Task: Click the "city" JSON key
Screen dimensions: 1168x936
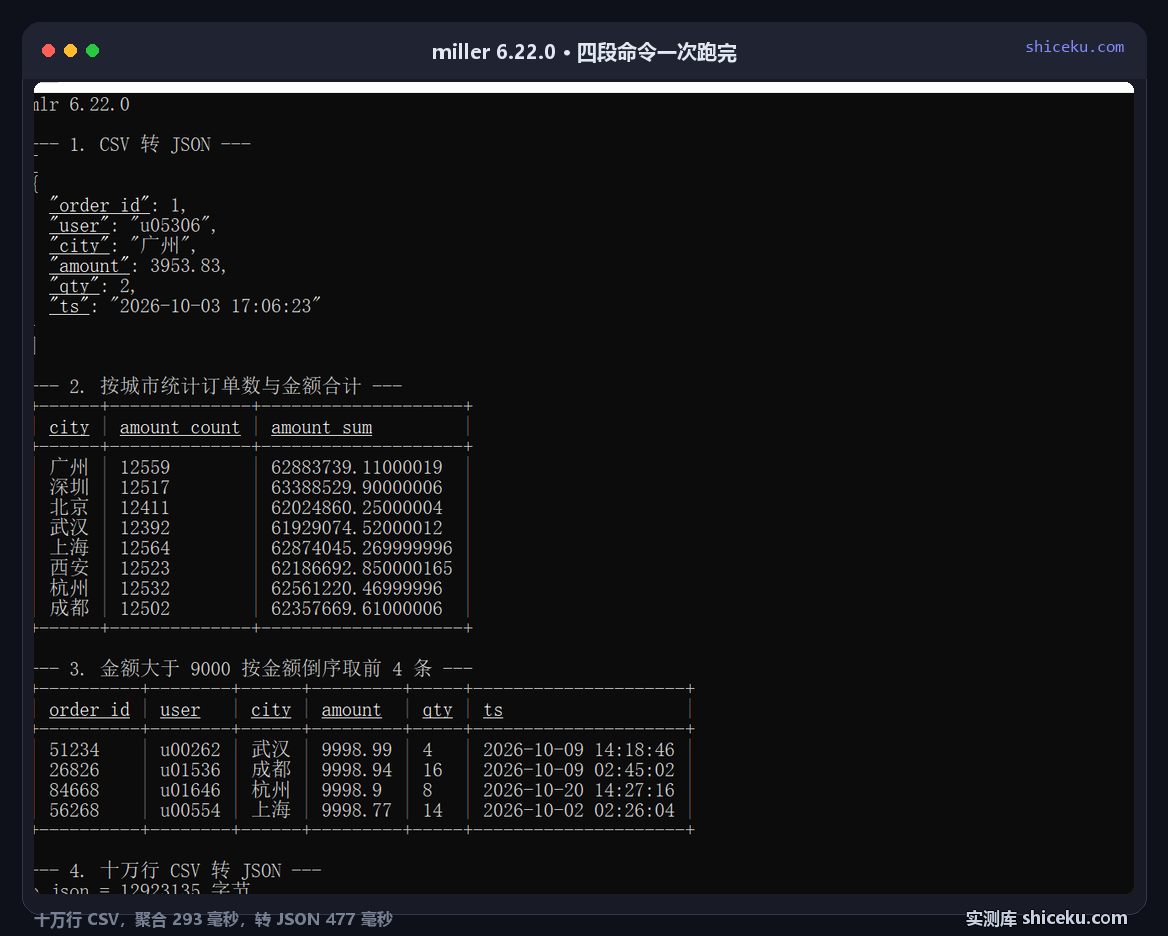Action: [x=79, y=245]
